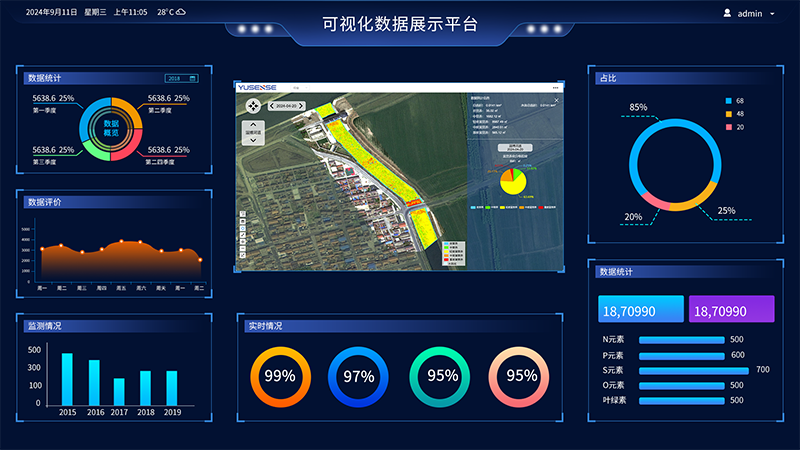This screenshot has height=450, width=800.
Task: Select the blue 68 legend swatch
Action: [729, 101]
